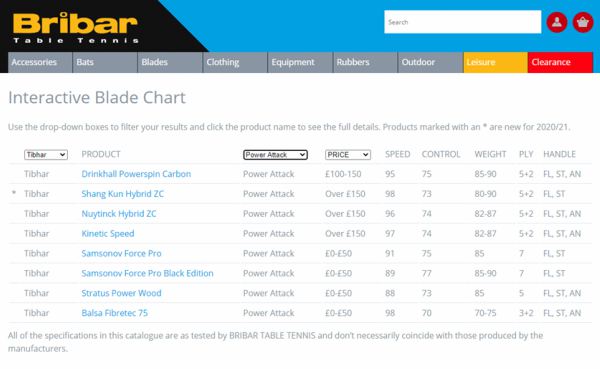
Task: Click the SPEED column header
Action: [398, 154]
